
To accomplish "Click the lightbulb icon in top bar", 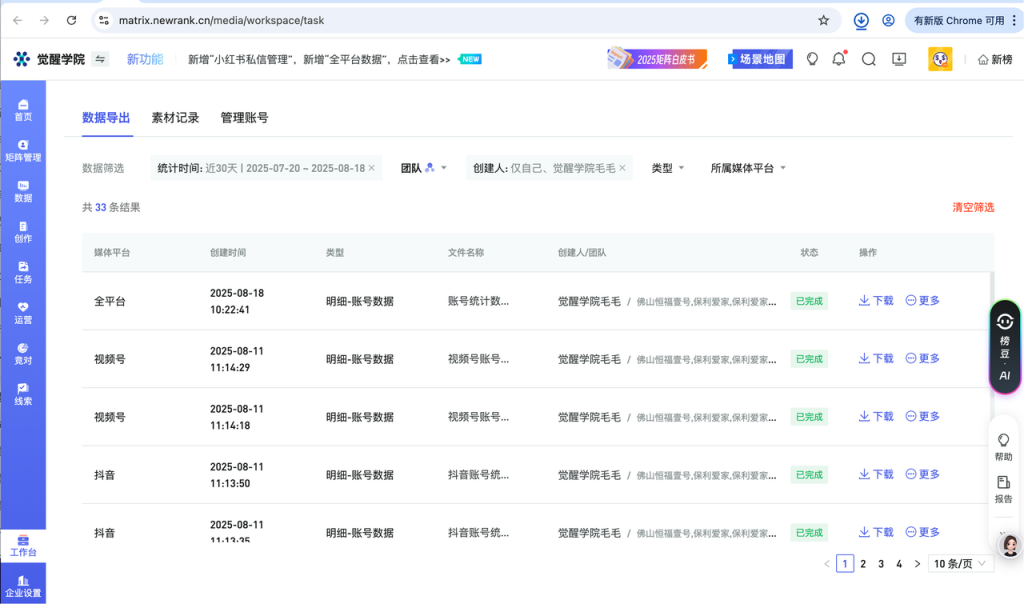I will pyautogui.click(x=812, y=59).
